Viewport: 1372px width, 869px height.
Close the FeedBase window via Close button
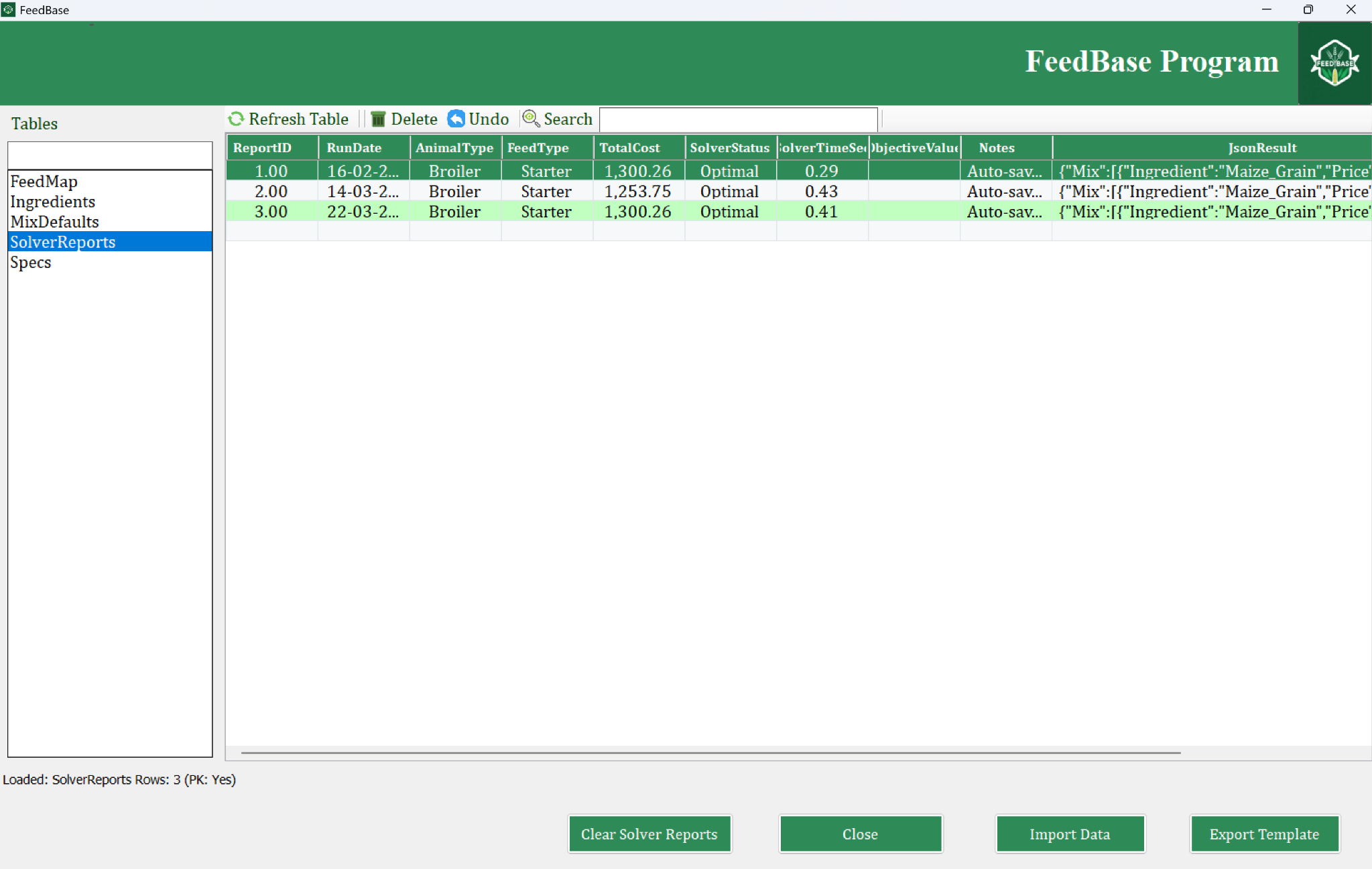tap(860, 833)
